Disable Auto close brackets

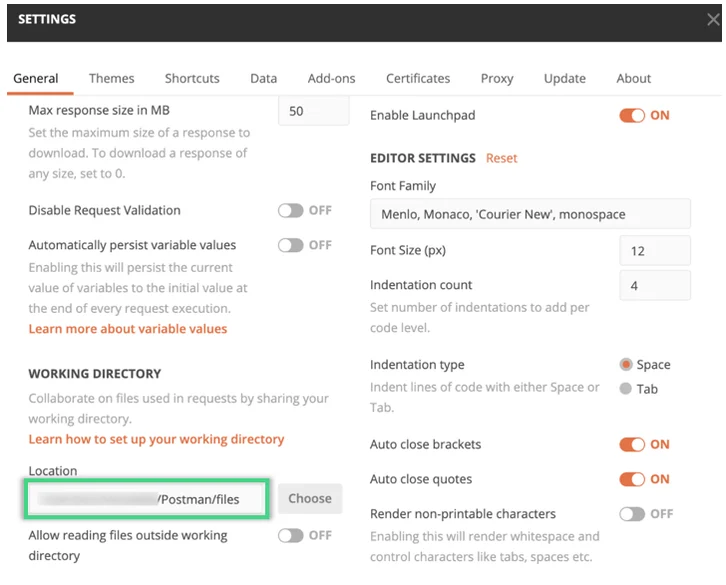click(632, 445)
